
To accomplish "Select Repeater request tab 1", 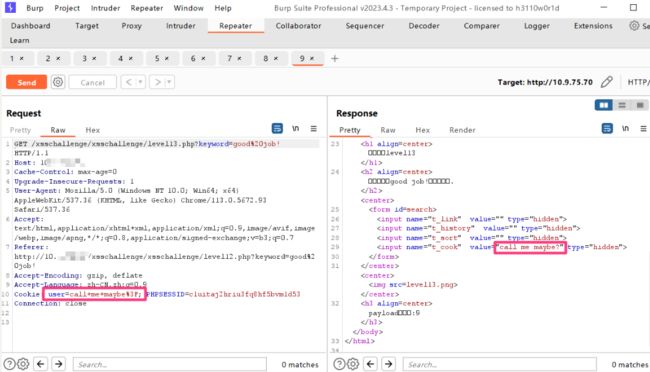I will (x=12, y=58).
